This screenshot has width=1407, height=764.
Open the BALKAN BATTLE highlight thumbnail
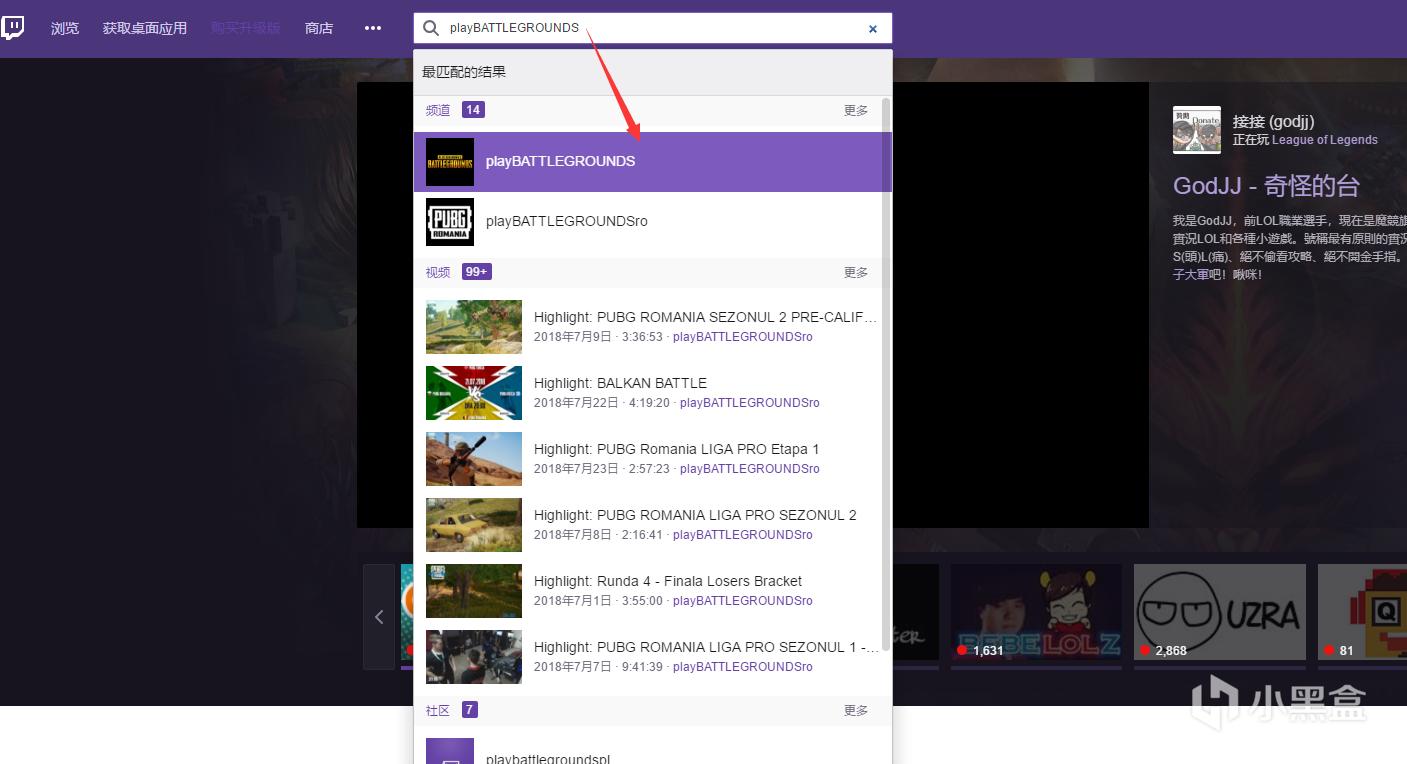click(x=474, y=392)
